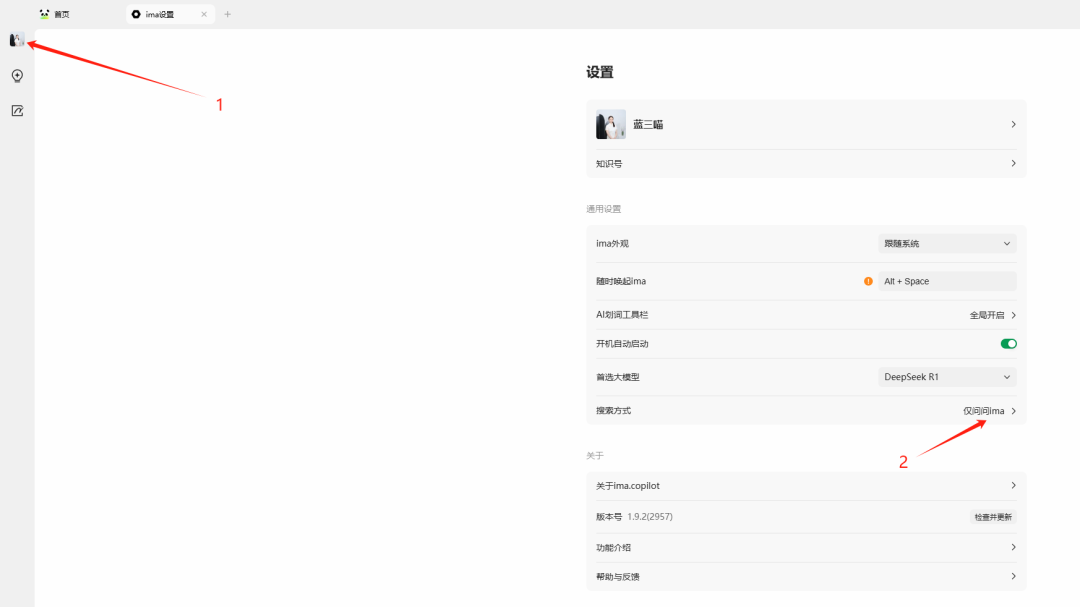Click the Alt + Space shortcut field
The image size is (1080, 607).
(x=947, y=281)
